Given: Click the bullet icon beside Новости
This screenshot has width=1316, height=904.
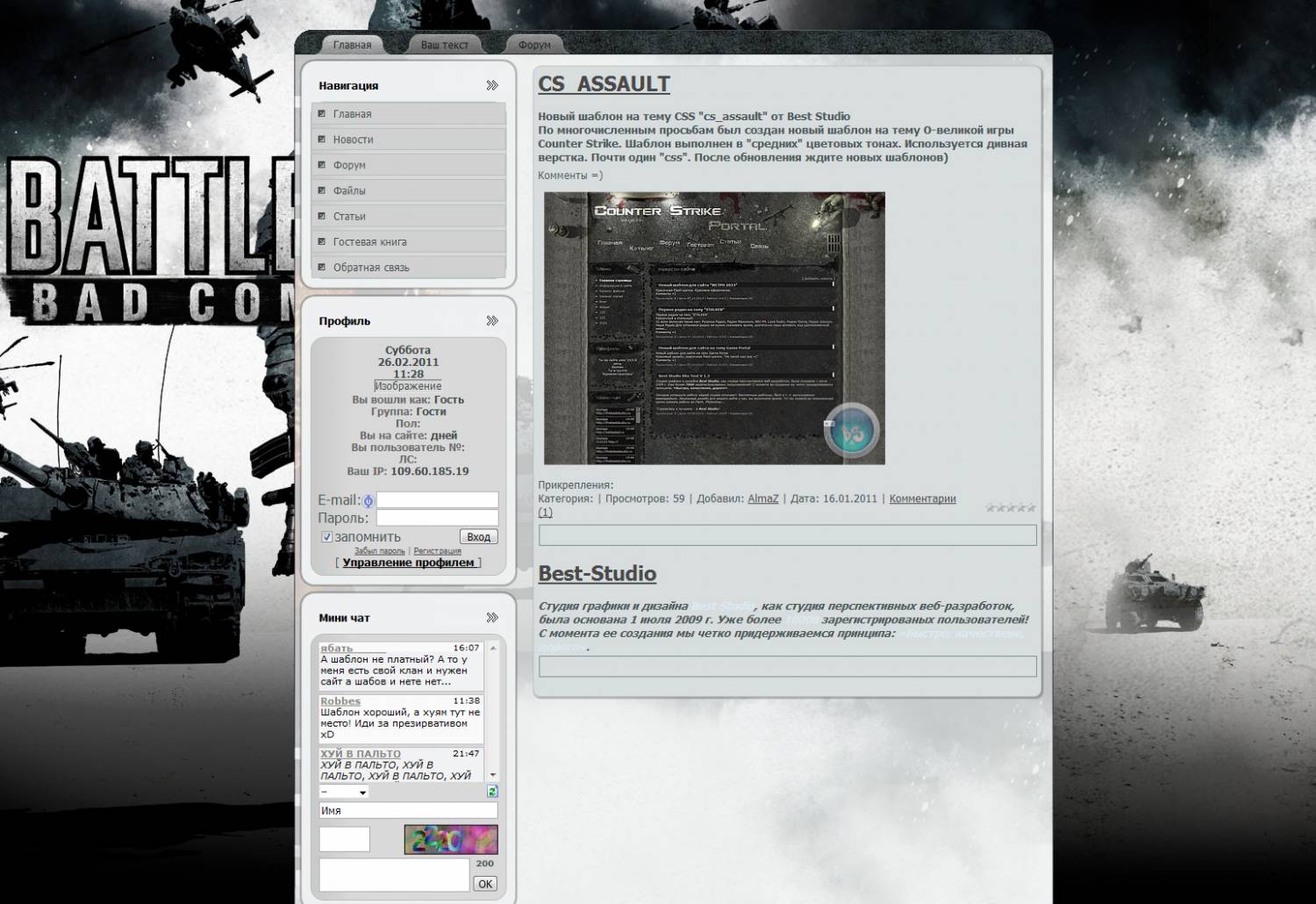Looking at the screenshot, I should pyautogui.click(x=322, y=139).
